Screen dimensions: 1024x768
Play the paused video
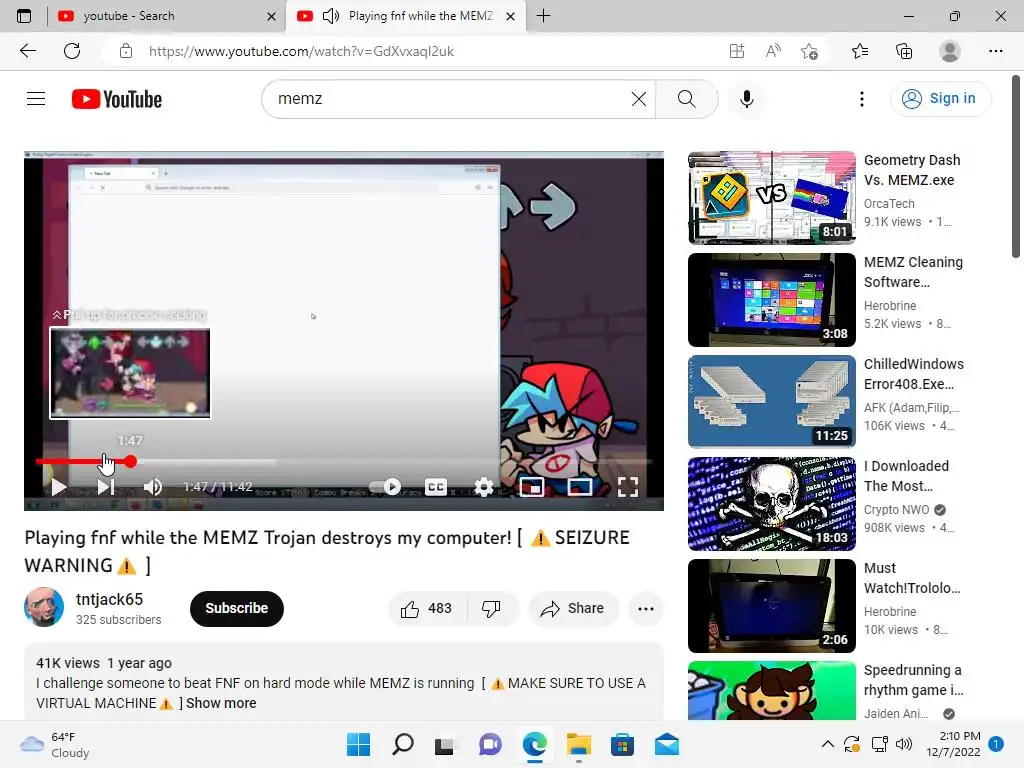point(59,487)
